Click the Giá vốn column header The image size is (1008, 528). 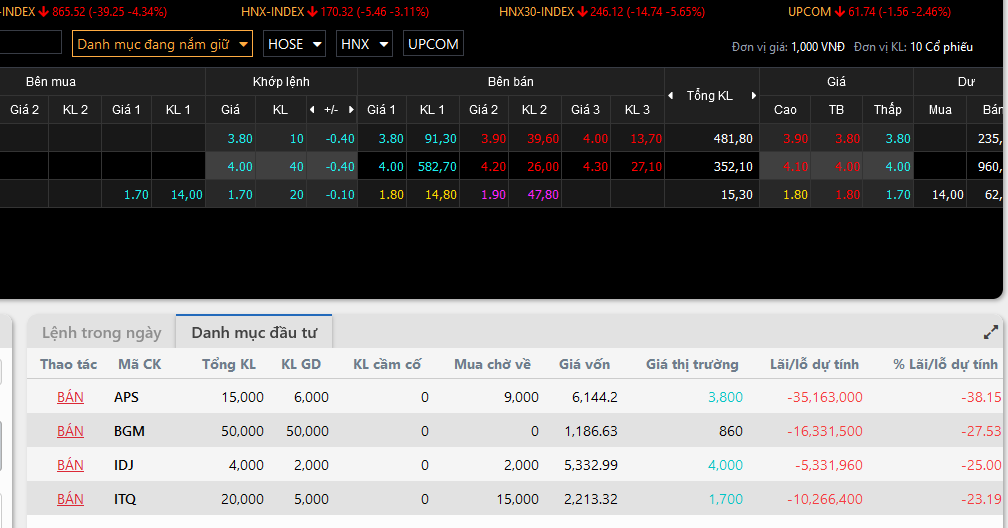click(584, 364)
